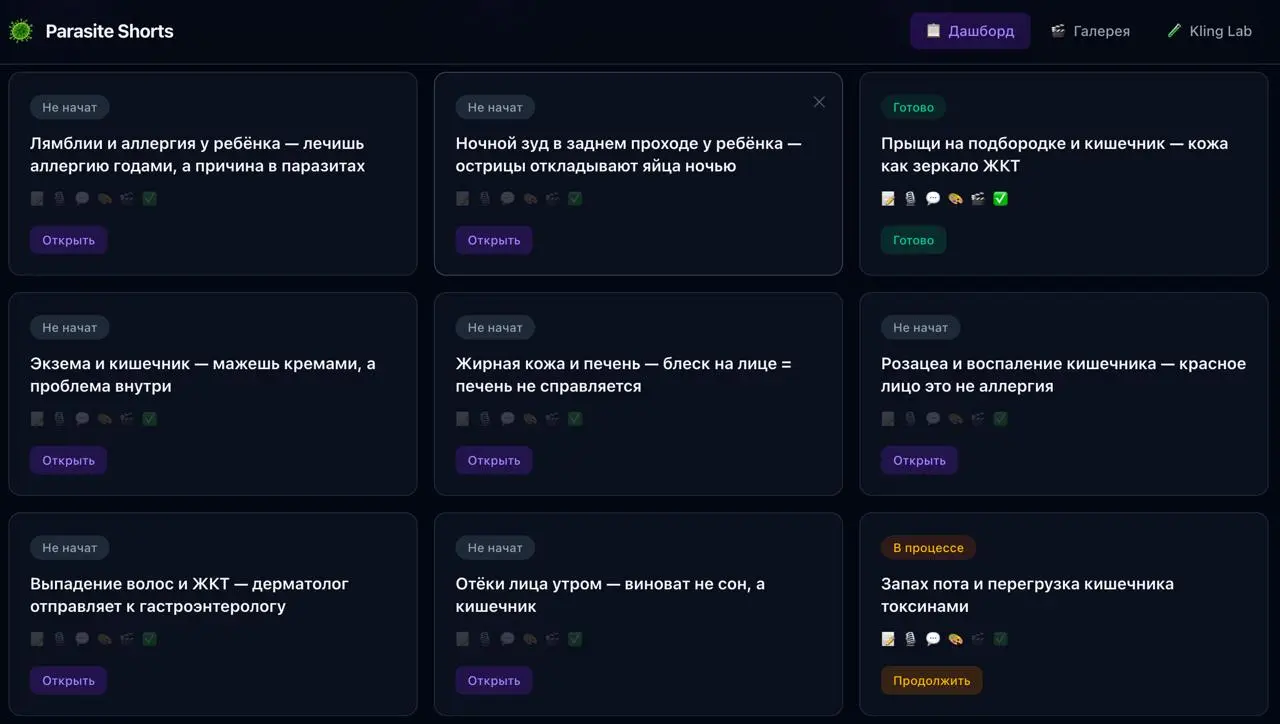Switch to the Галерея tab
Image resolution: width=1280 pixels, height=724 pixels.
tap(1090, 31)
